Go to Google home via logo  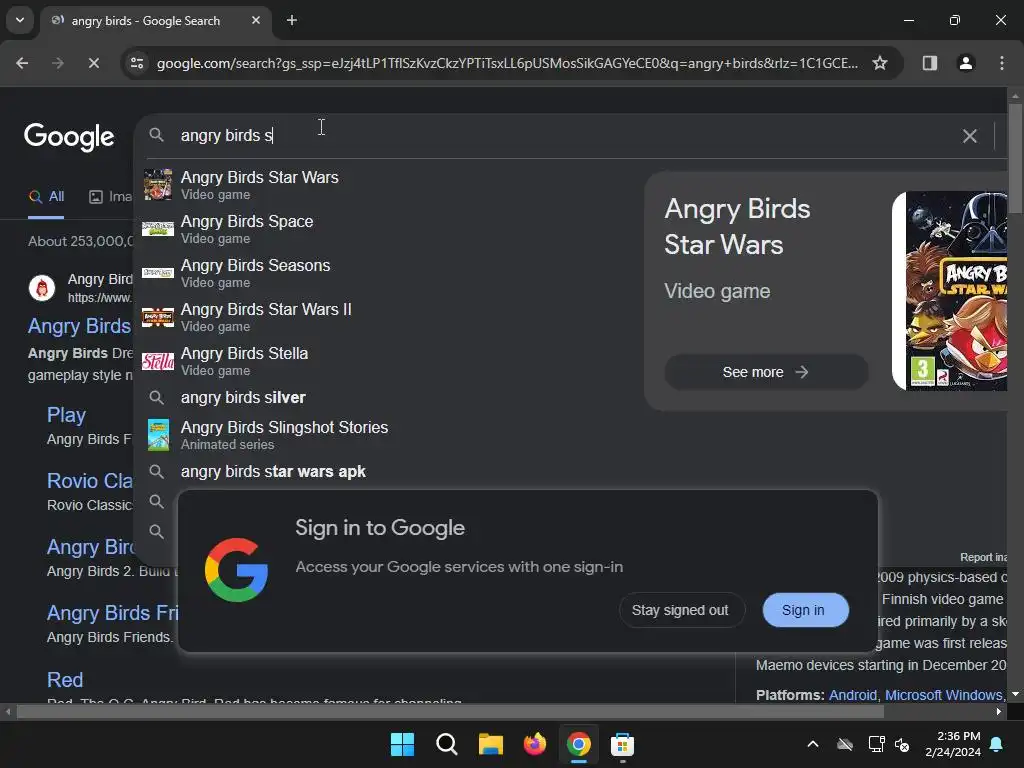tap(69, 136)
